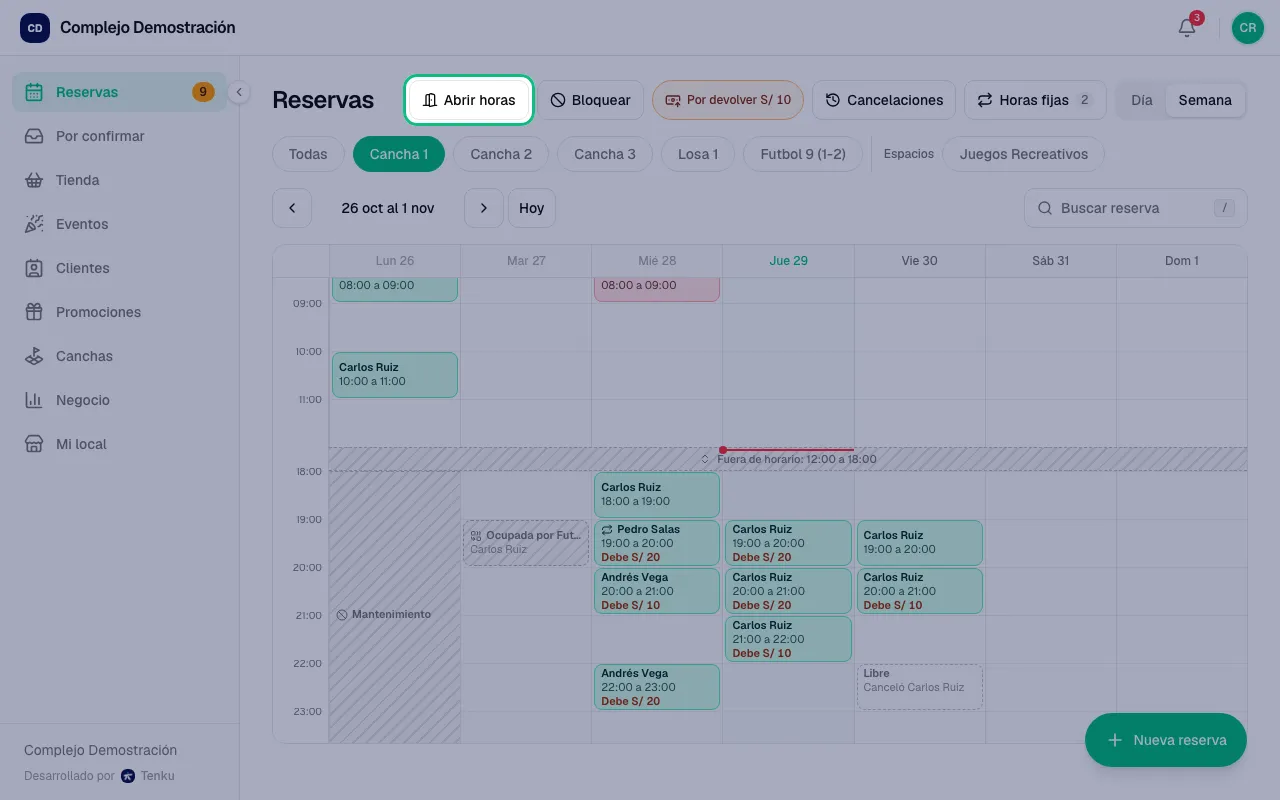Click the Bloquear button
Image resolution: width=1280 pixels, height=800 pixels.
coord(591,100)
